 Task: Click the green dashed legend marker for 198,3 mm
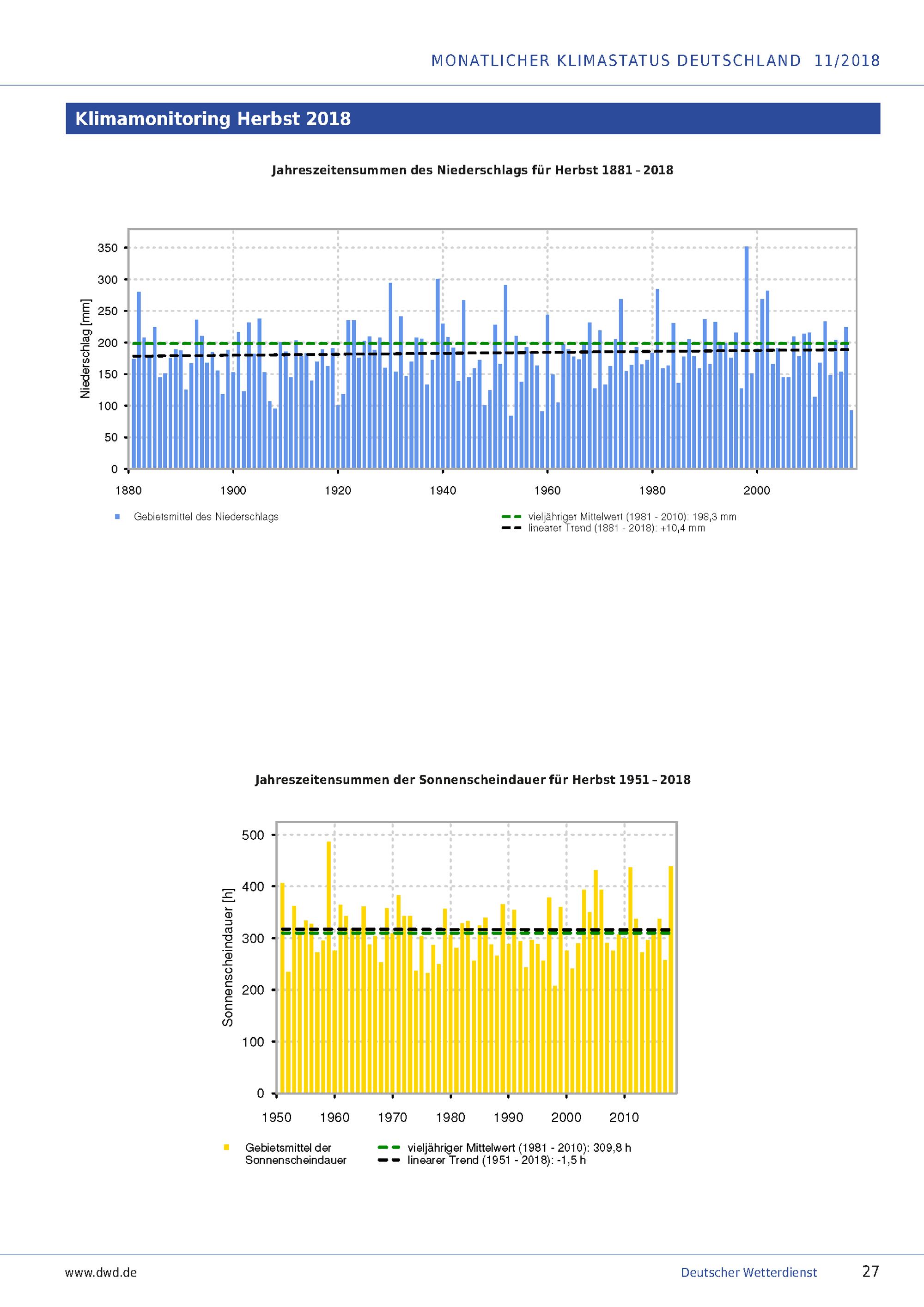[511, 517]
